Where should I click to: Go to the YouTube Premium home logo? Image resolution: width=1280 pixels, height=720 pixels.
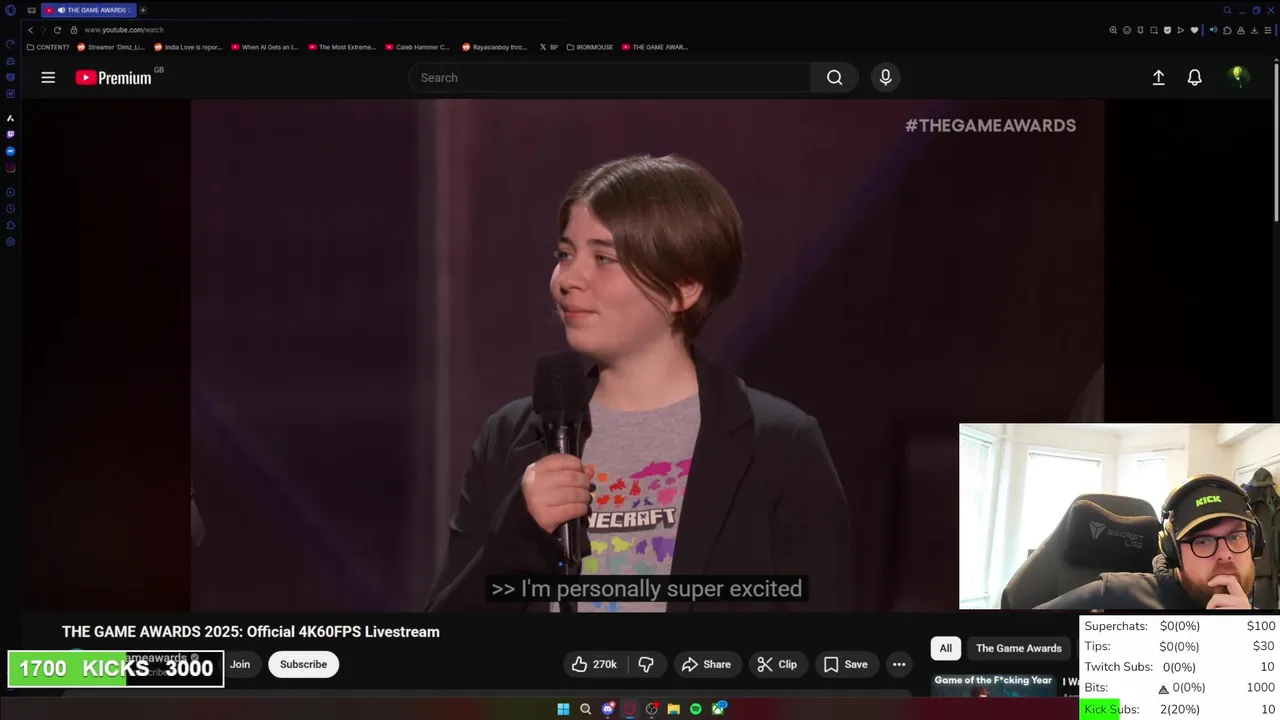click(x=114, y=77)
